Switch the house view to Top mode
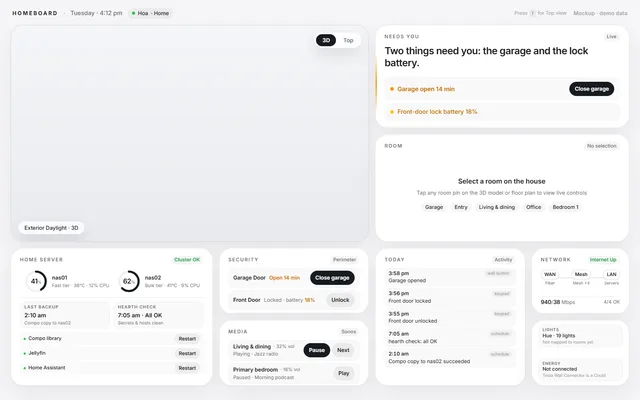The width and height of the screenshot is (640, 400). pos(348,40)
